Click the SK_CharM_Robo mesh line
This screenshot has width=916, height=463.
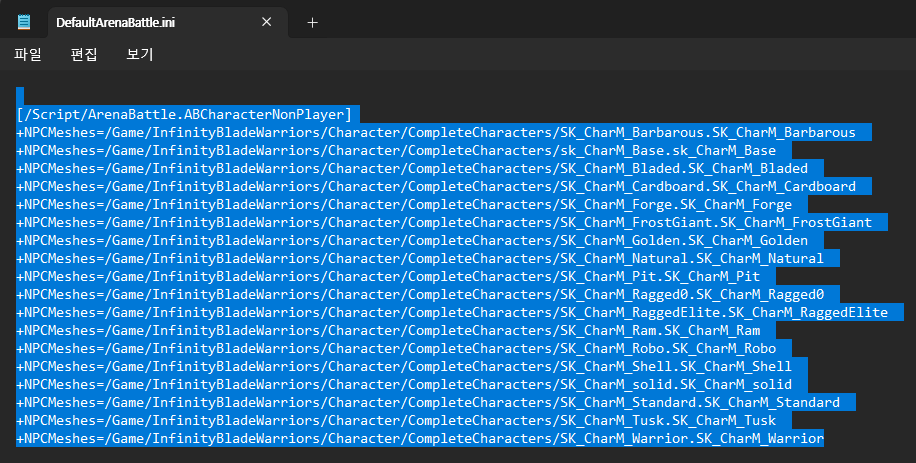[x=396, y=349]
